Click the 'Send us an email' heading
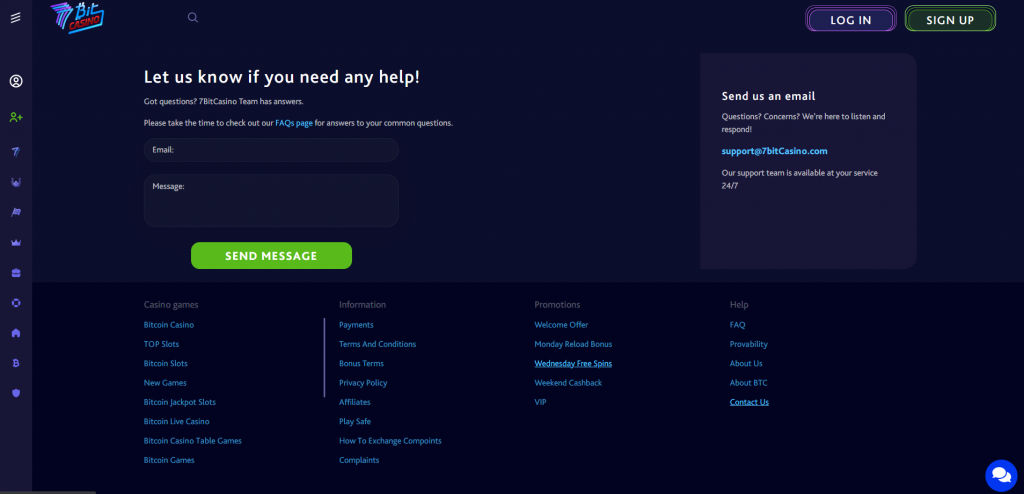 click(768, 96)
